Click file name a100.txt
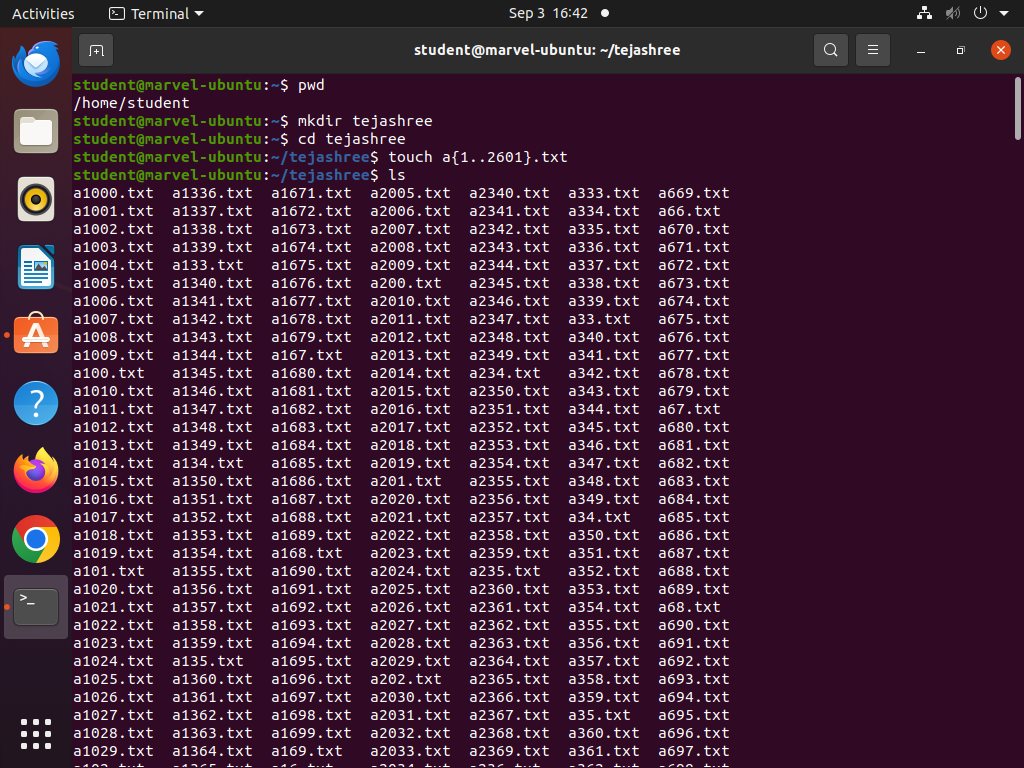Image resolution: width=1024 pixels, height=768 pixels. (109, 374)
